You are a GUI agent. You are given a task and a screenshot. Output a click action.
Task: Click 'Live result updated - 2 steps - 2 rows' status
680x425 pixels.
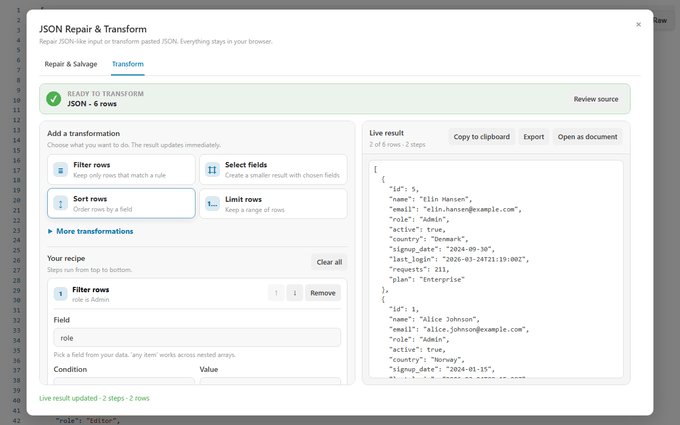pos(94,398)
